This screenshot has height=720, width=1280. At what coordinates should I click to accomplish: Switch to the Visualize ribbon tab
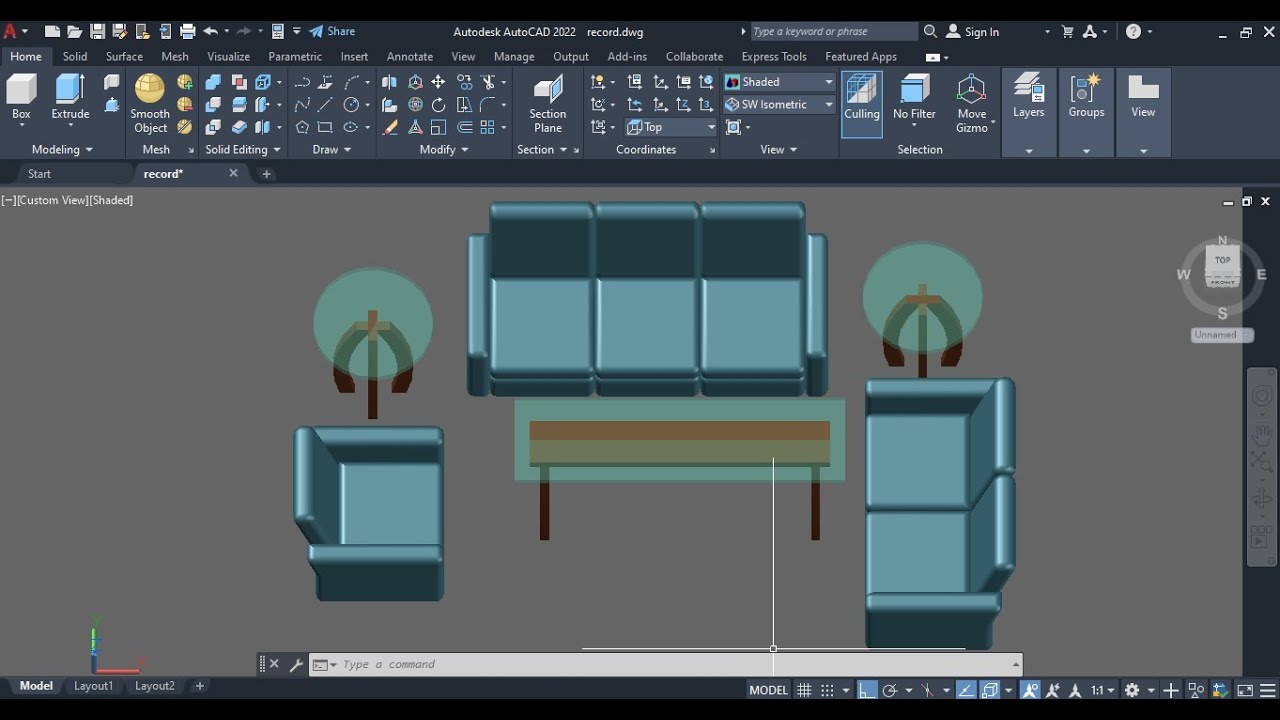point(228,57)
